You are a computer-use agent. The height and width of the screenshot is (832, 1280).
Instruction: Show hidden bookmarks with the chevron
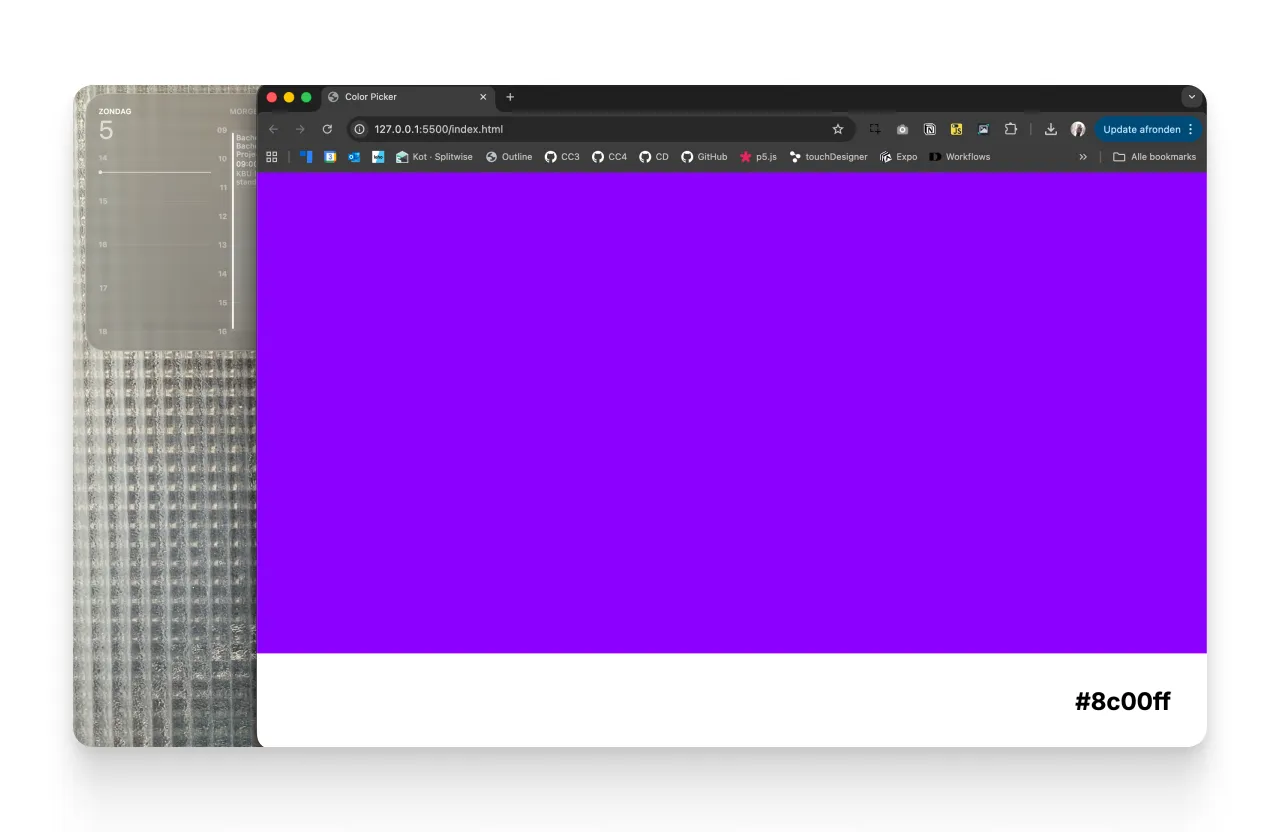point(1083,157)
